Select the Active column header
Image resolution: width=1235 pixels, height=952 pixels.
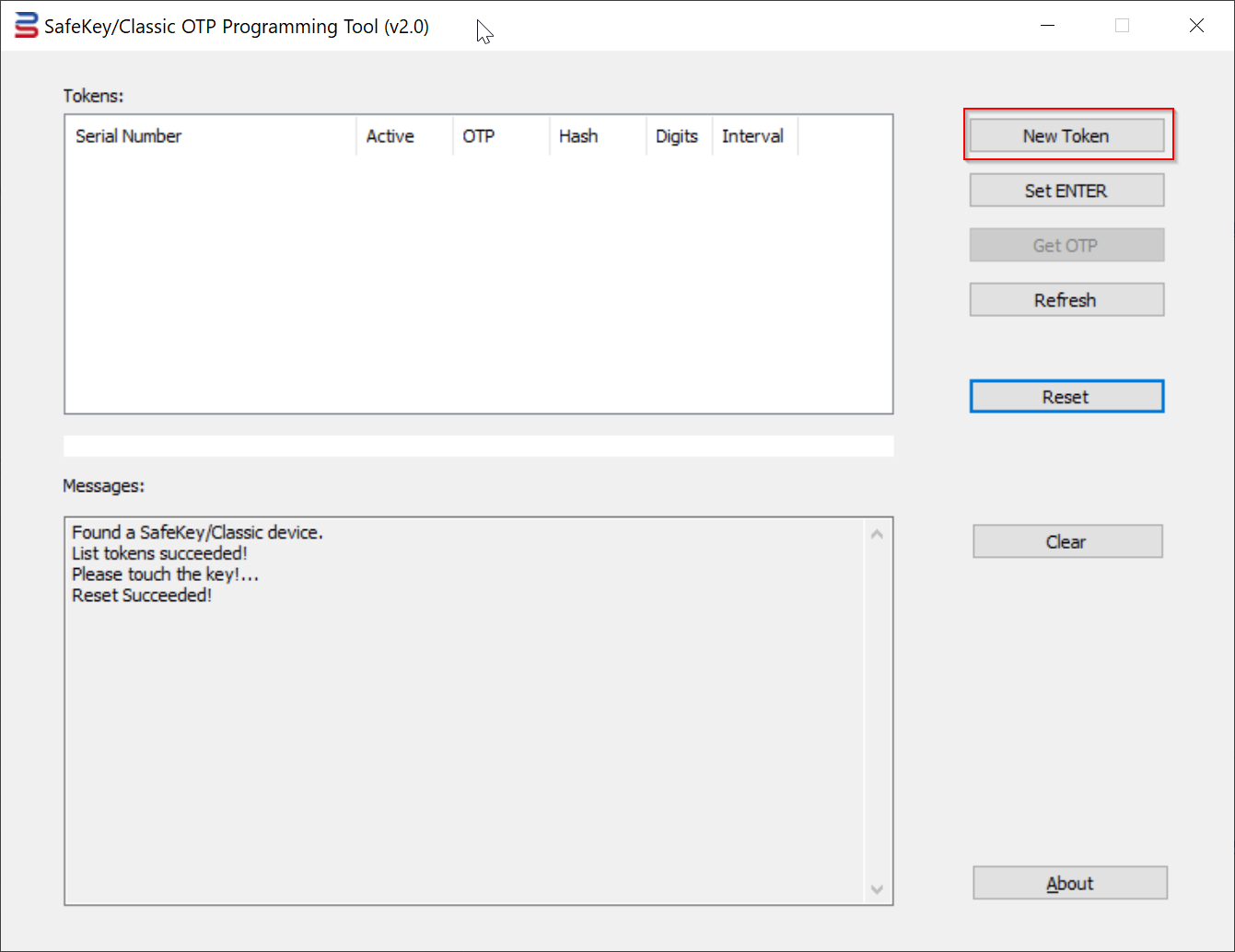404,136
